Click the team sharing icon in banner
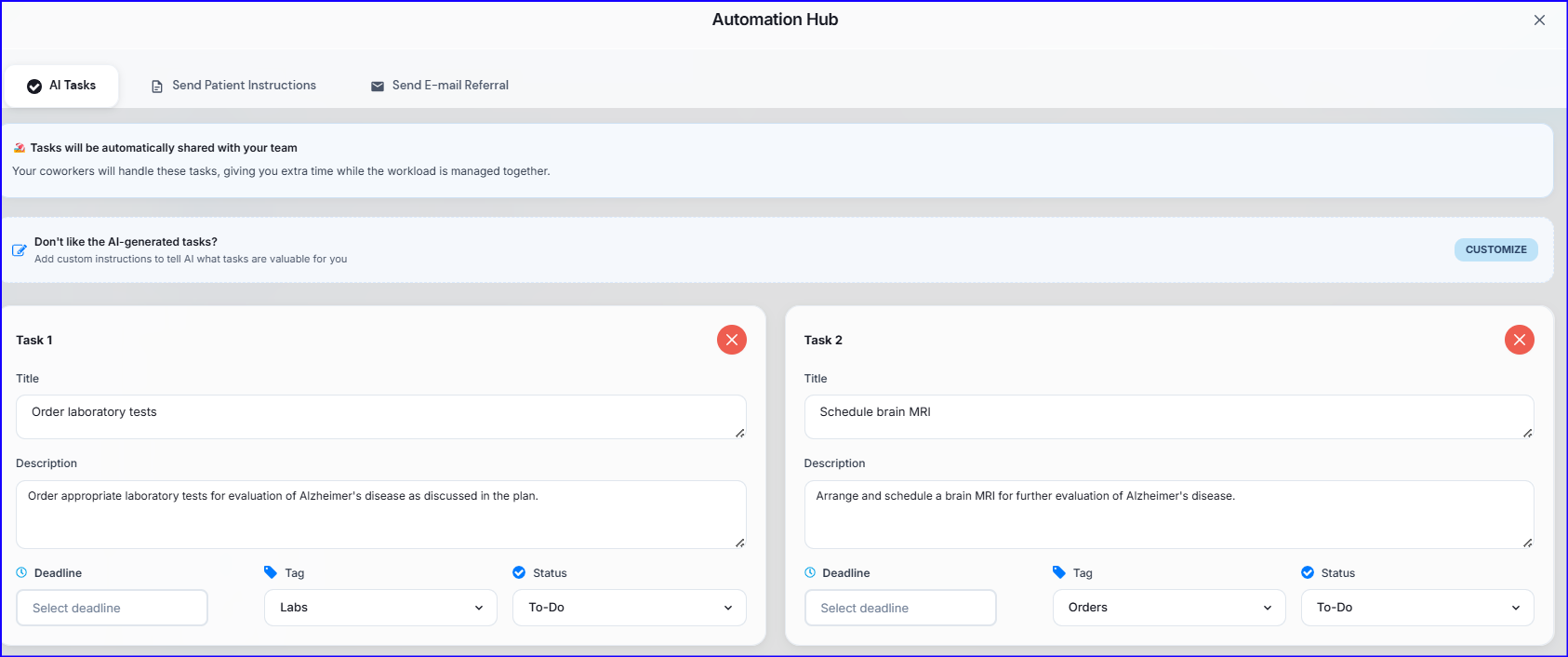The image size is (1568, 657). (20, 148)
